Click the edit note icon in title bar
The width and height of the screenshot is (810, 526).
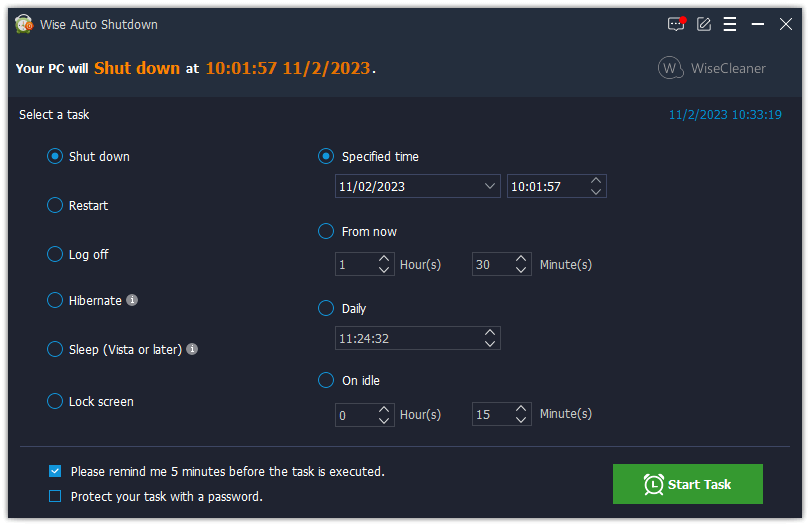coord(704,24)
